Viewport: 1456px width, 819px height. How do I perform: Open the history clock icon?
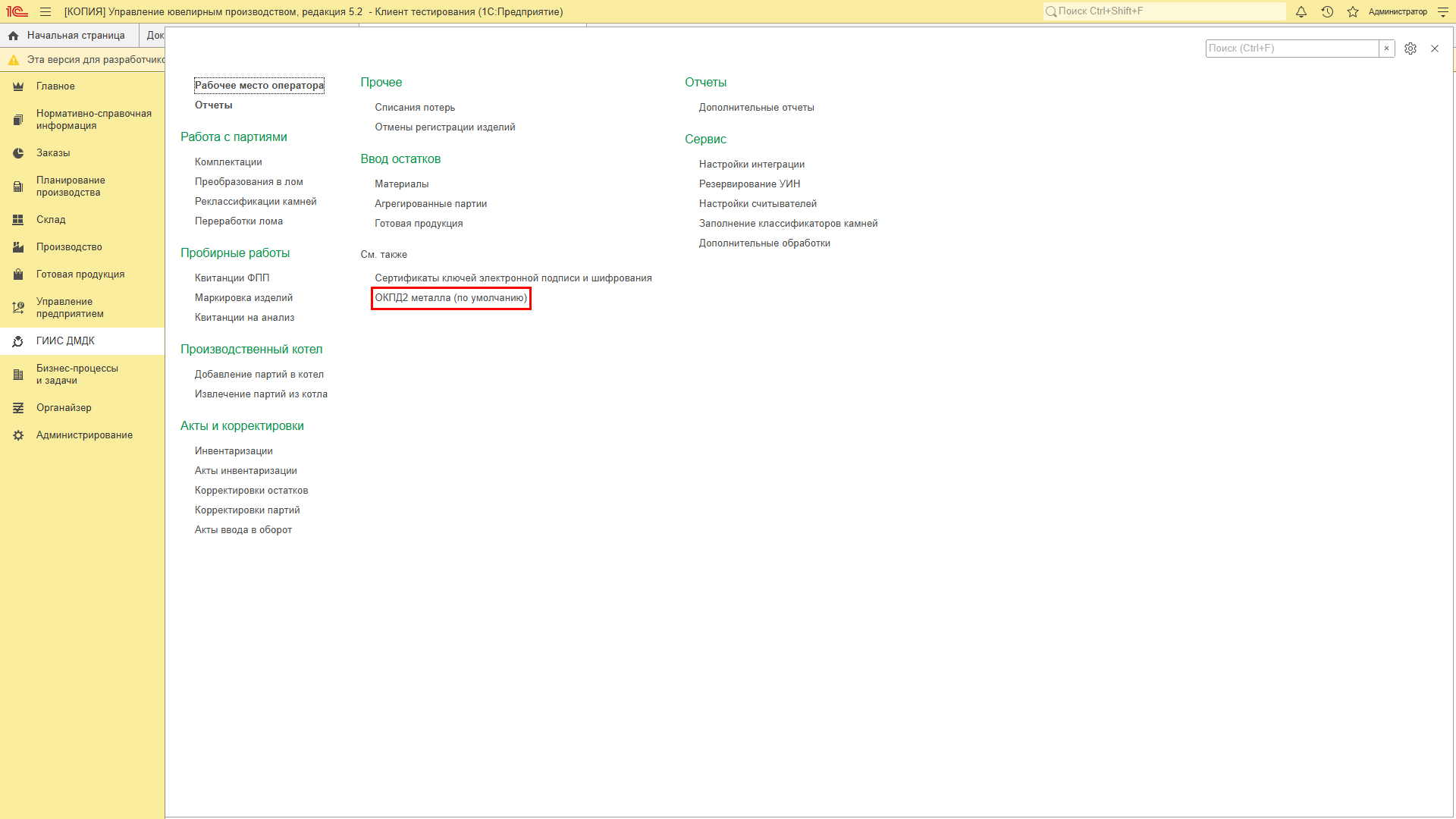1327,11
